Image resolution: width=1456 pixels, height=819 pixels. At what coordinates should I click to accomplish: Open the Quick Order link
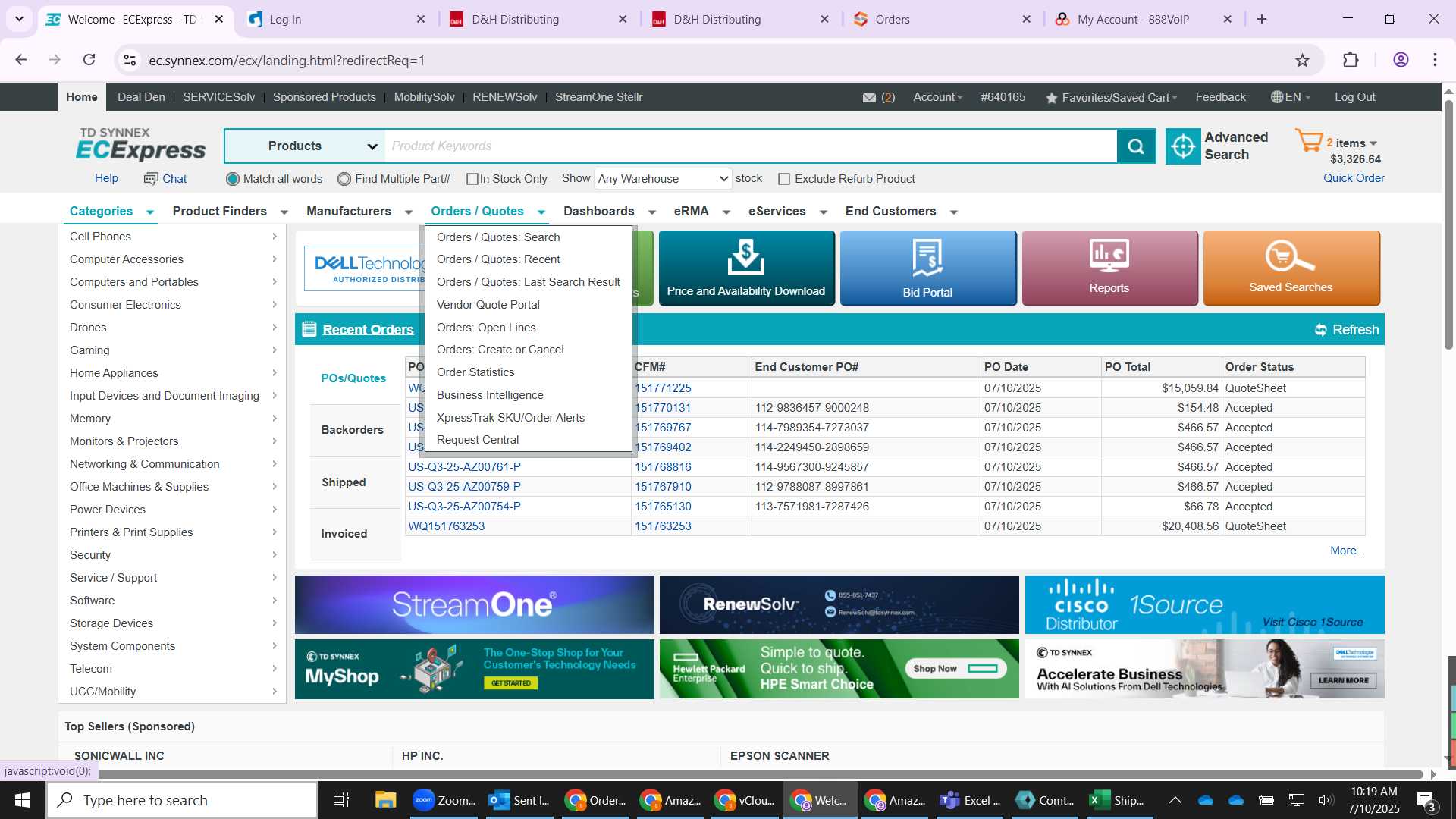pos(1354,178)
